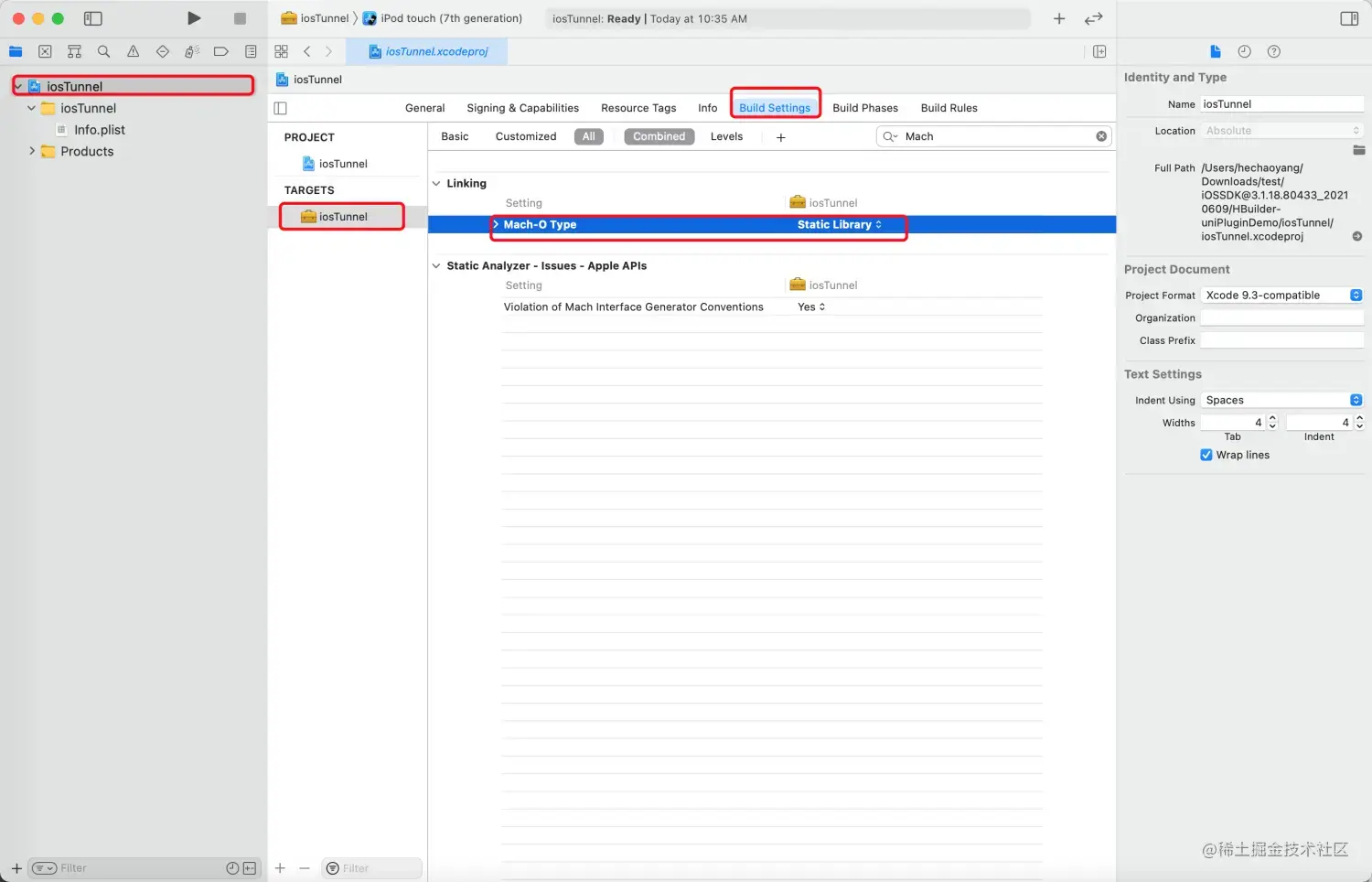Open the Resource Tags tab
The image size is (1372, 882).
(x=638, y=108)
